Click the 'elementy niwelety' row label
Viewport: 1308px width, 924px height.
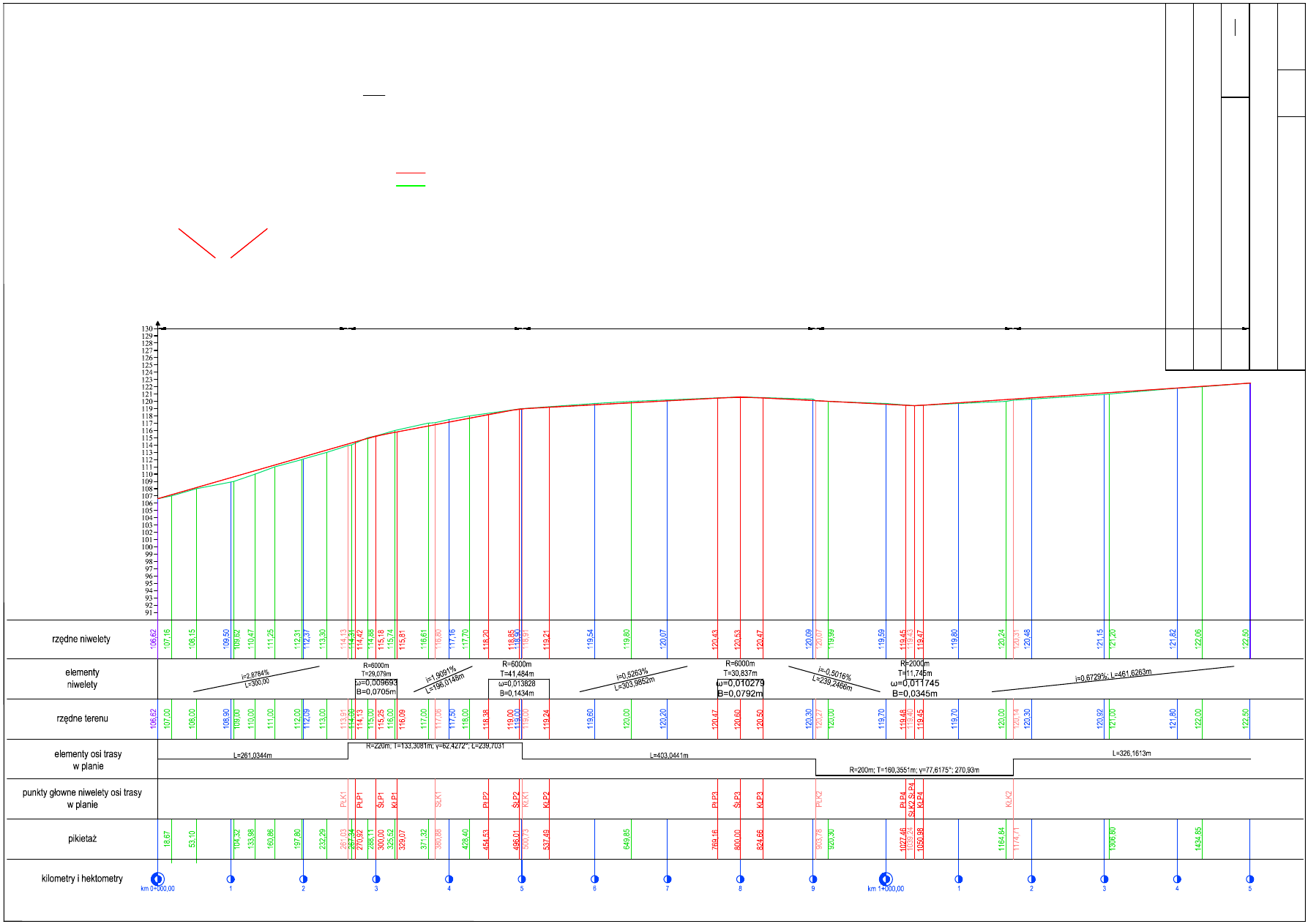82,679
